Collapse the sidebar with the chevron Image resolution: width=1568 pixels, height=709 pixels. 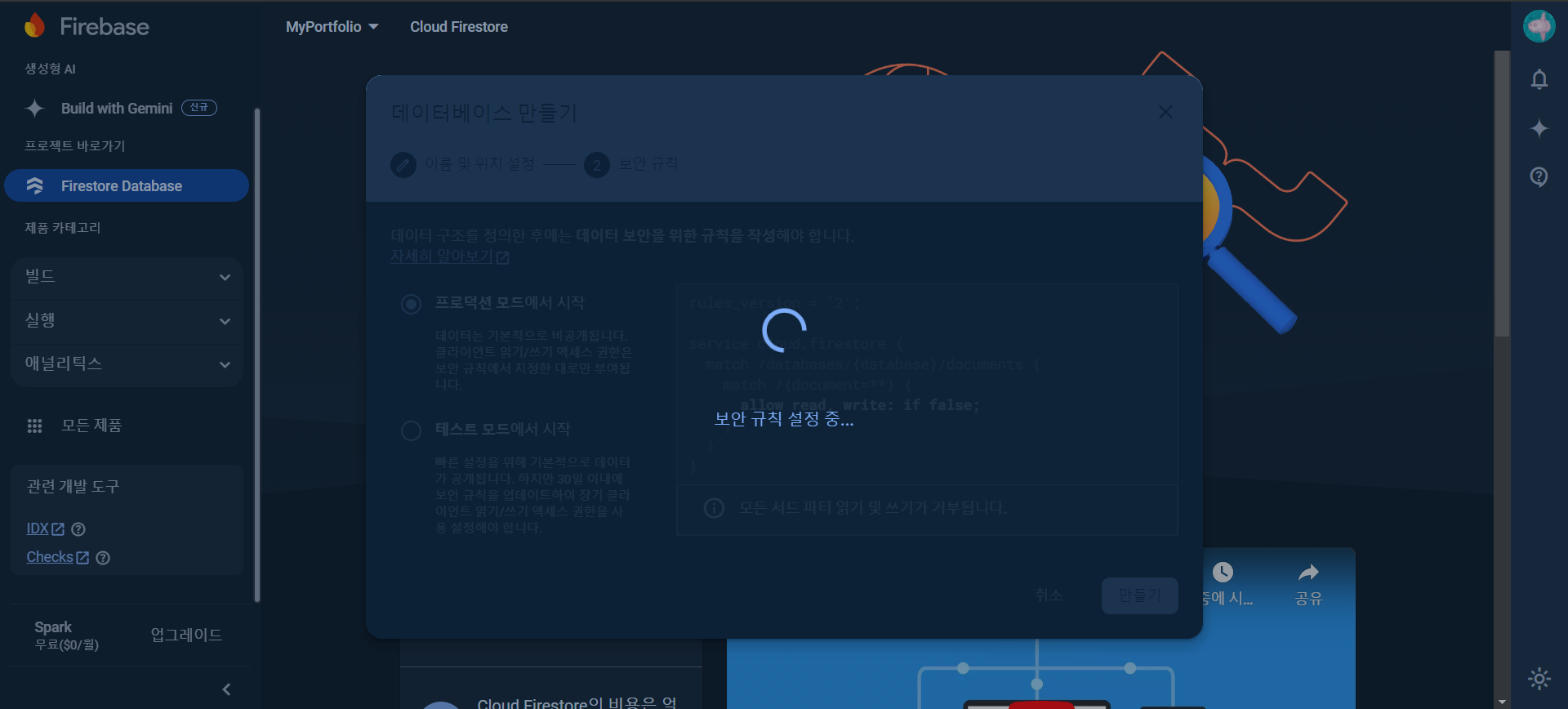[226, 689]
